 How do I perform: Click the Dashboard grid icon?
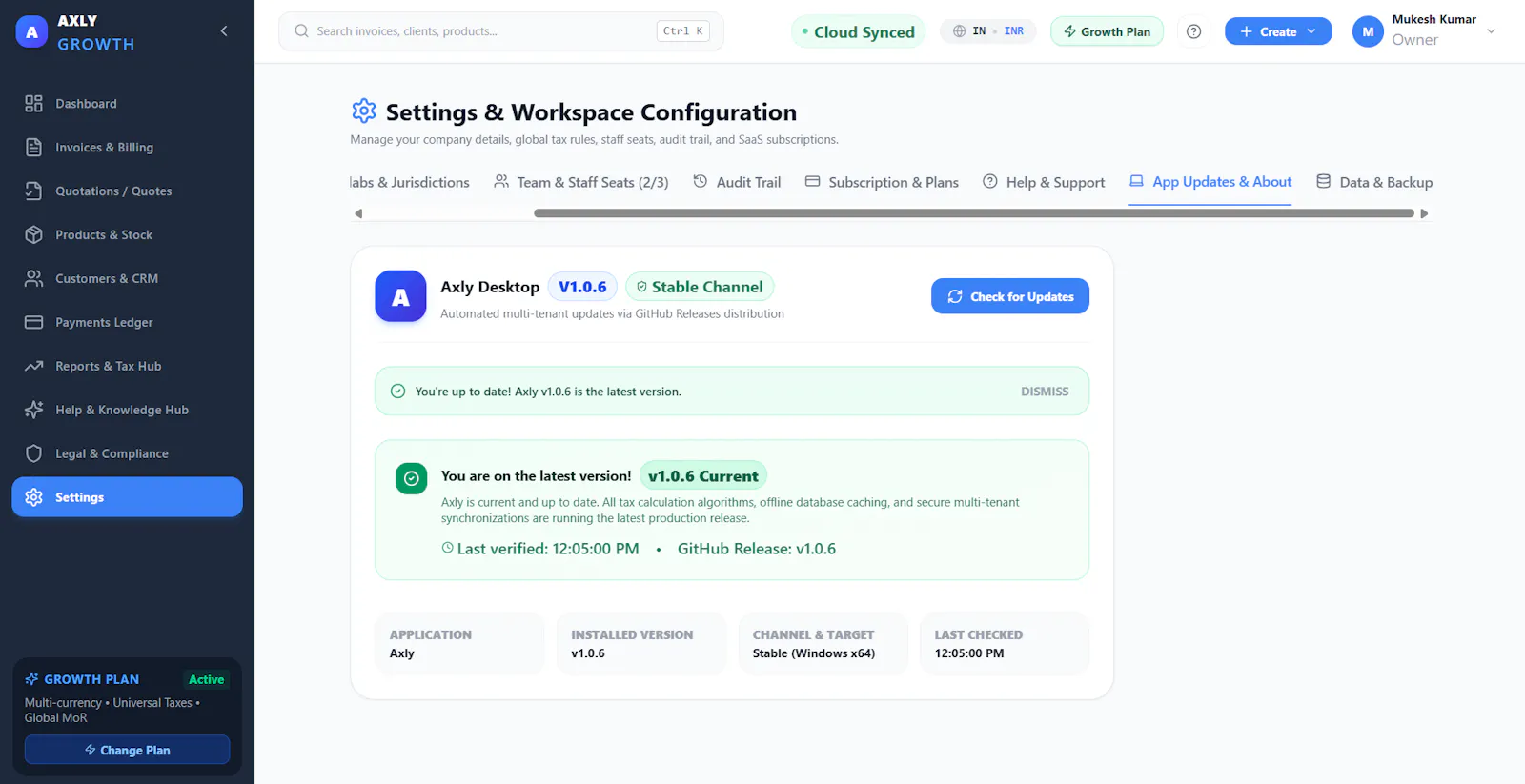pyautogui.click(x=34, y=104)
